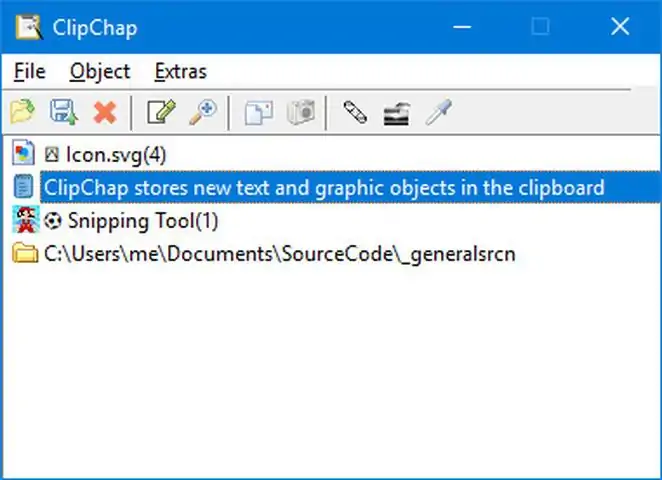The width and height of the screenshot is (662, 480).
Task: Select the Snipping Tool(1) entry
Action: 142,220
